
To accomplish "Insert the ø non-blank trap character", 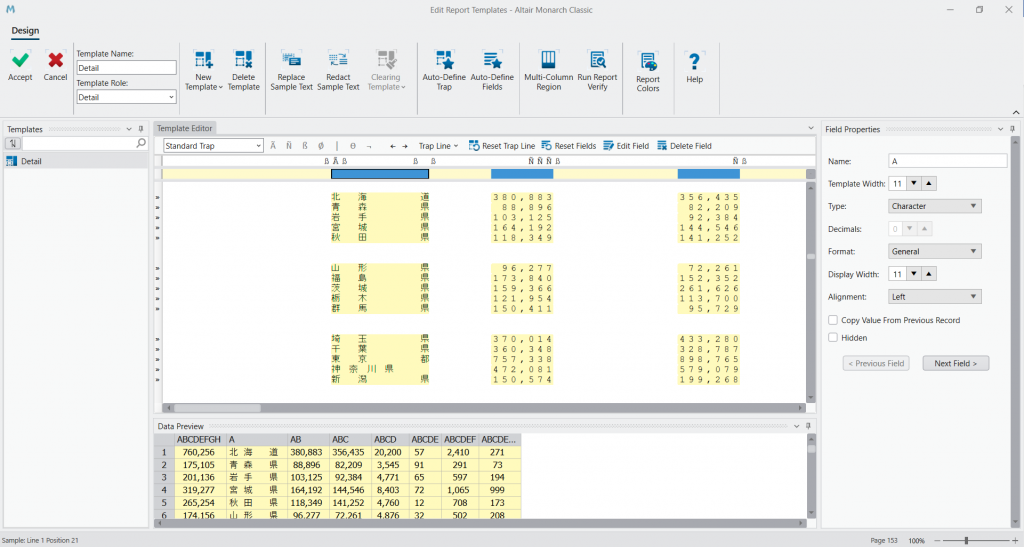I will (x=321, y=146).
